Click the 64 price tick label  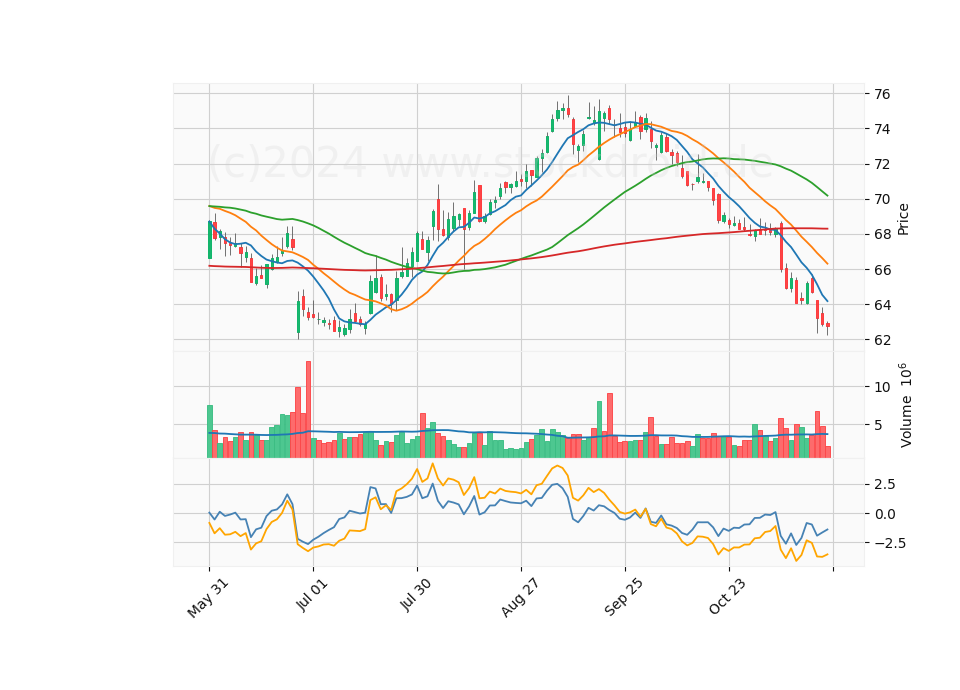(x=882, y=305)
